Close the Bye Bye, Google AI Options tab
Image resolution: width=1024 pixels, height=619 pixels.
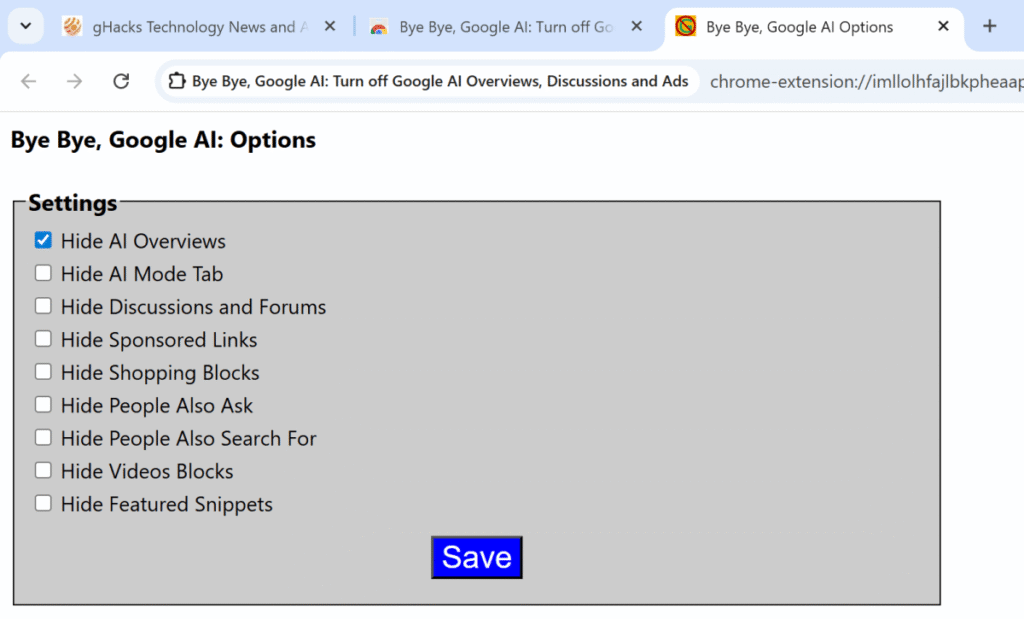(x=943, y=26)
